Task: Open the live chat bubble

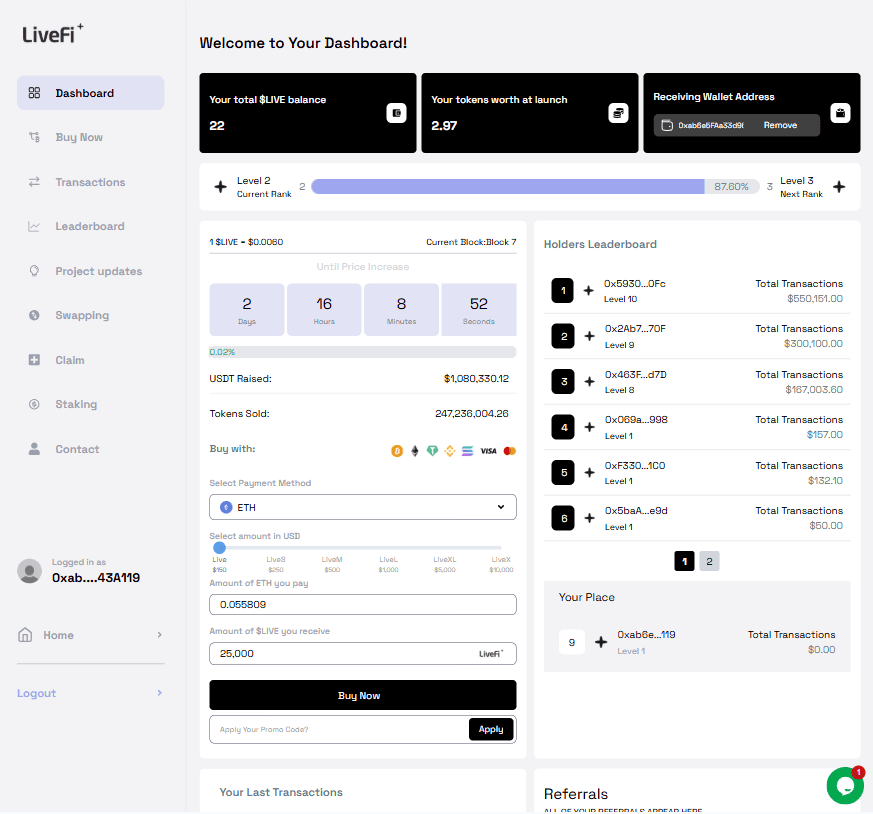Action: click(x=845, y=786)
